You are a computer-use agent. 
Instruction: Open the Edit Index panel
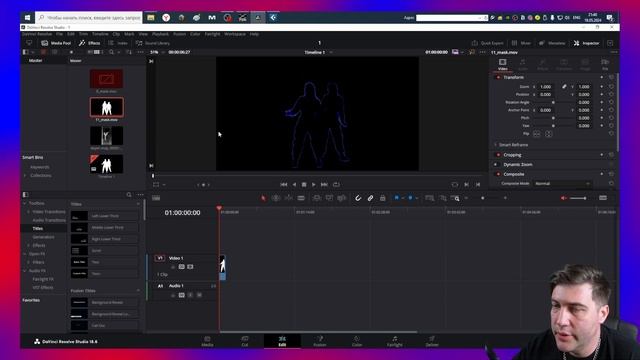pos(118,43)
